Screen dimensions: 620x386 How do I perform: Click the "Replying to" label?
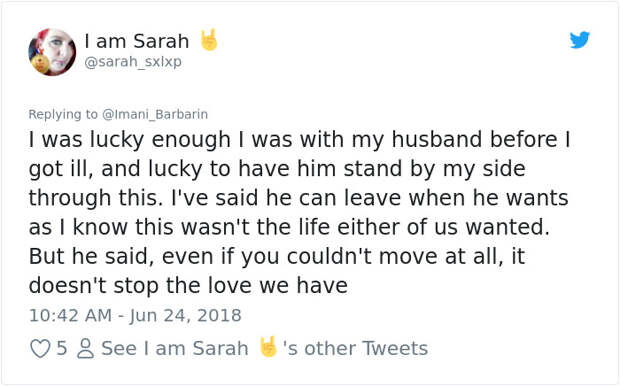pos(63,114)
